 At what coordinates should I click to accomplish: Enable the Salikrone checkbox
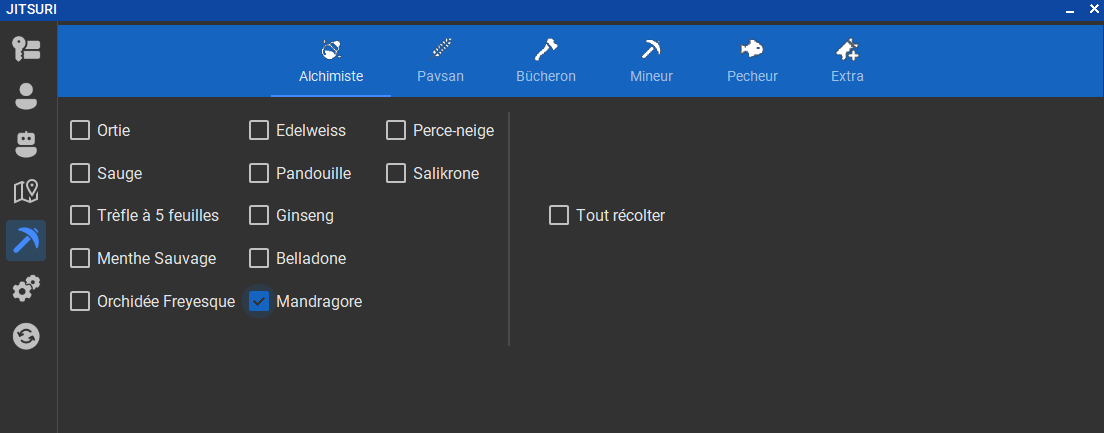point(396,173)
